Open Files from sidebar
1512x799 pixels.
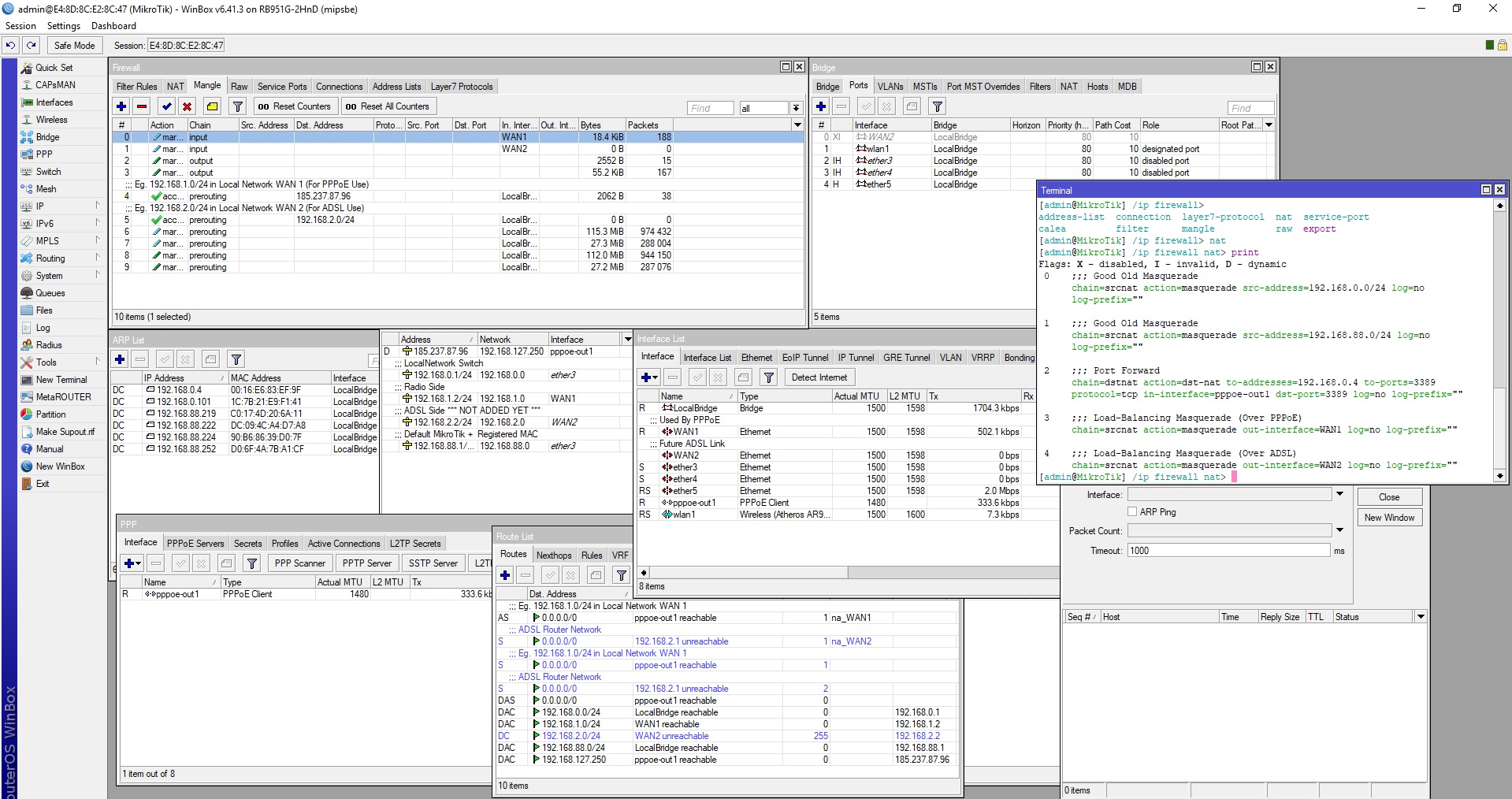(44, 310)
